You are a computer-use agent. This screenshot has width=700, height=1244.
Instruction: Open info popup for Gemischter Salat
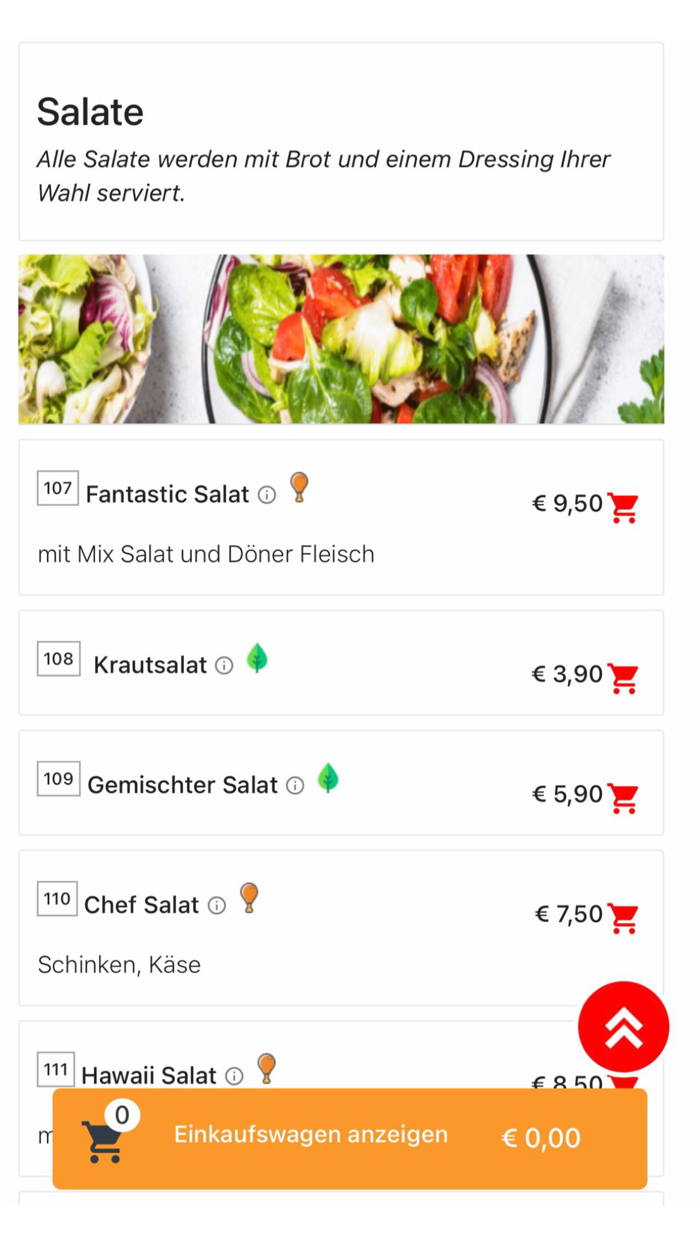click(x=294, y=785)
